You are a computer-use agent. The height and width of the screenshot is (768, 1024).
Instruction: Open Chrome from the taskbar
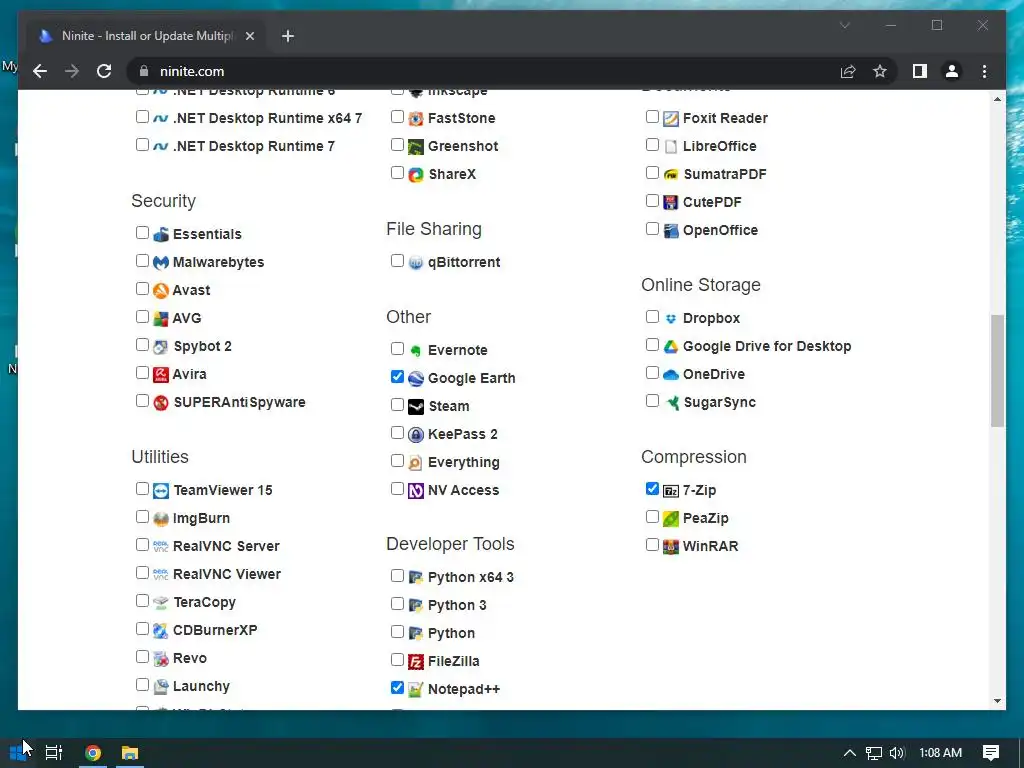pos(93,753)
